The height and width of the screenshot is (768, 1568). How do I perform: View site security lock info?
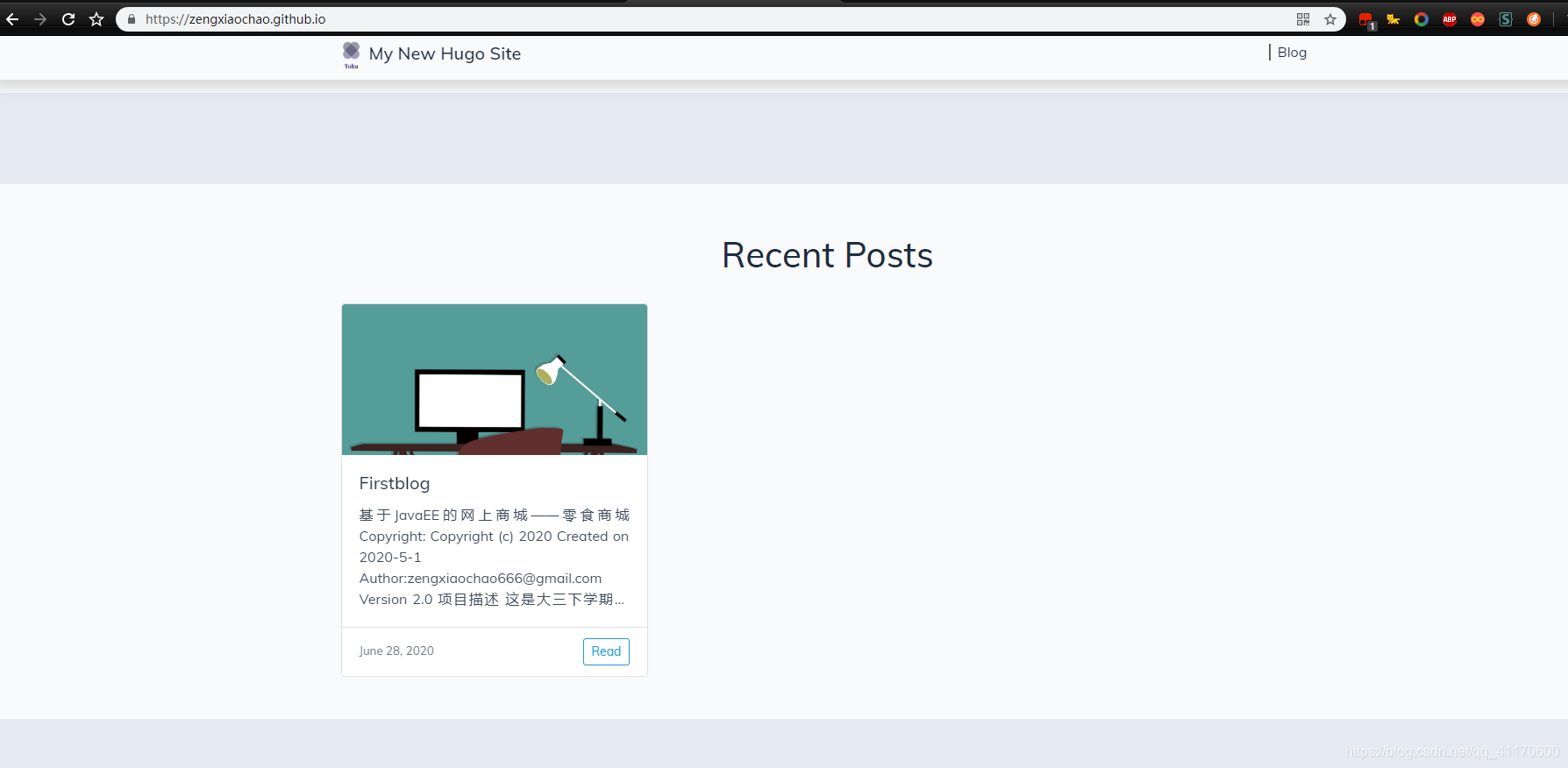pyautogui.click(x=132, y=19)
